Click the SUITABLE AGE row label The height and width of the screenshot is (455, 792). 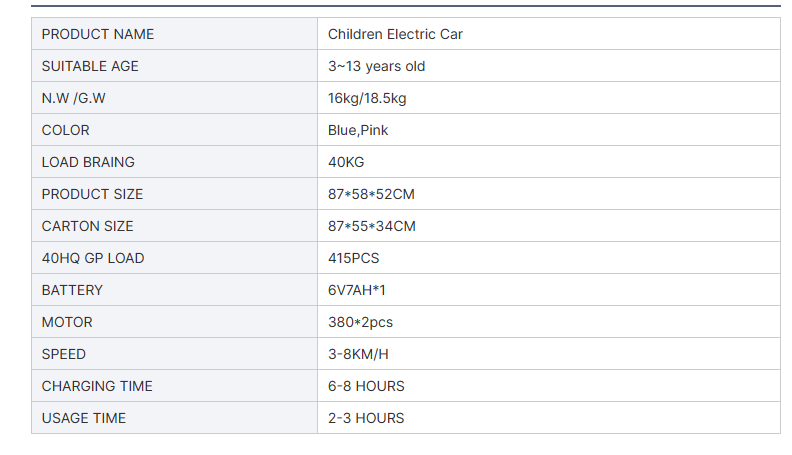(90, 66)
